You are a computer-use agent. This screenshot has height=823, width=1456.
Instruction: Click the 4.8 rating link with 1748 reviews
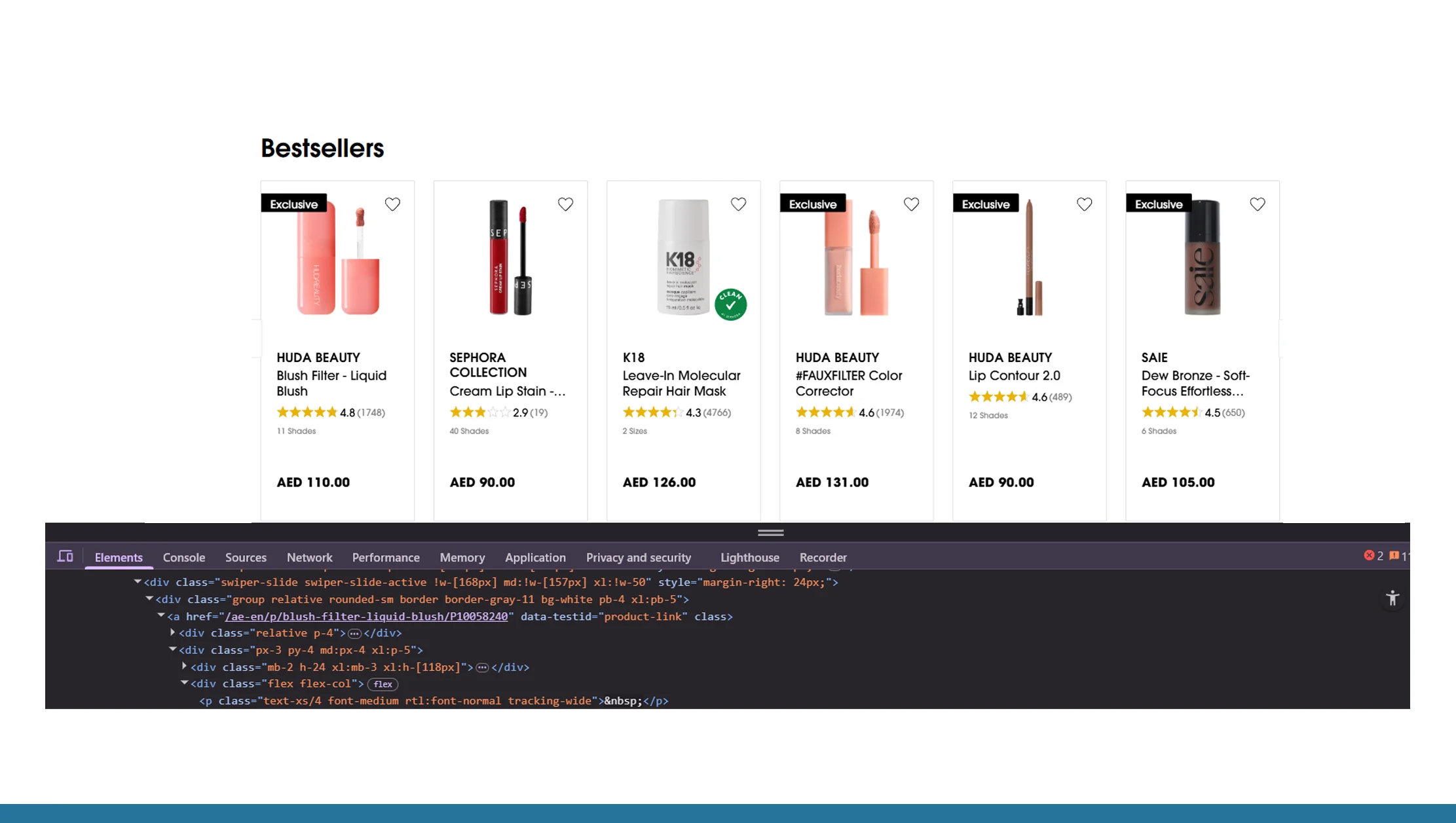coord(331,412)
